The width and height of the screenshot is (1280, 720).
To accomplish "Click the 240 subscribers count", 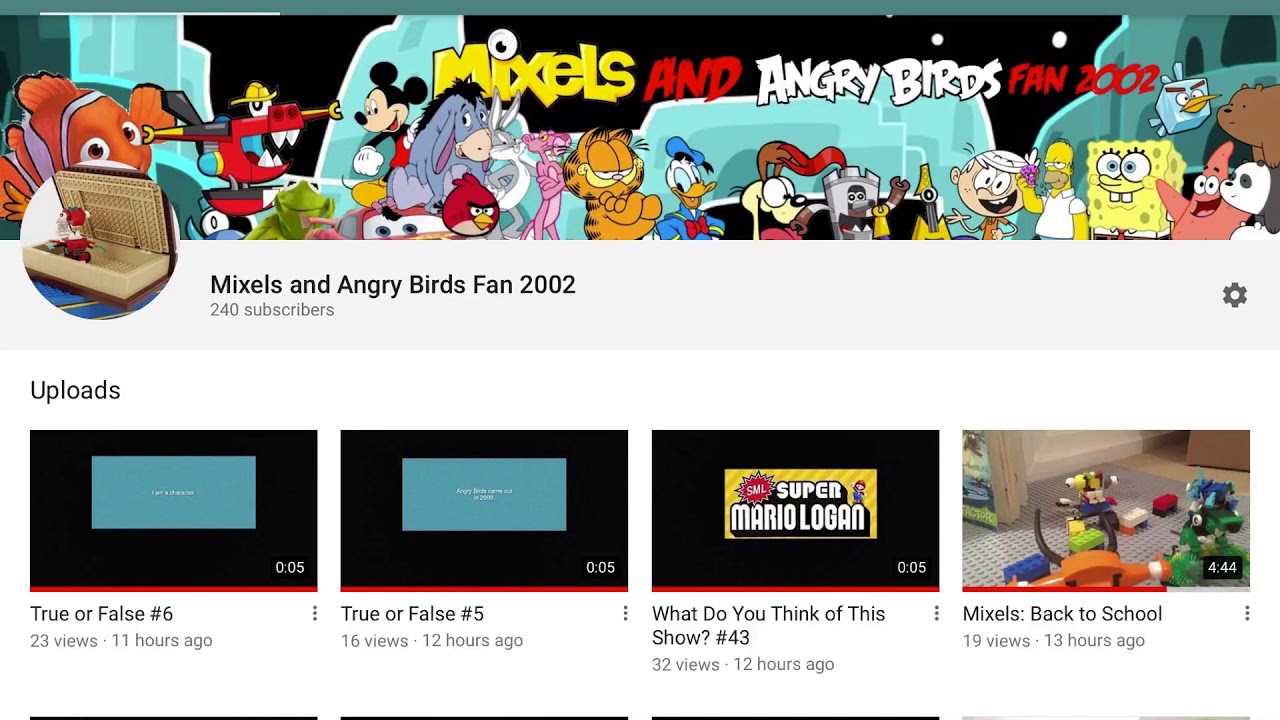I will (x=272, y=310).
